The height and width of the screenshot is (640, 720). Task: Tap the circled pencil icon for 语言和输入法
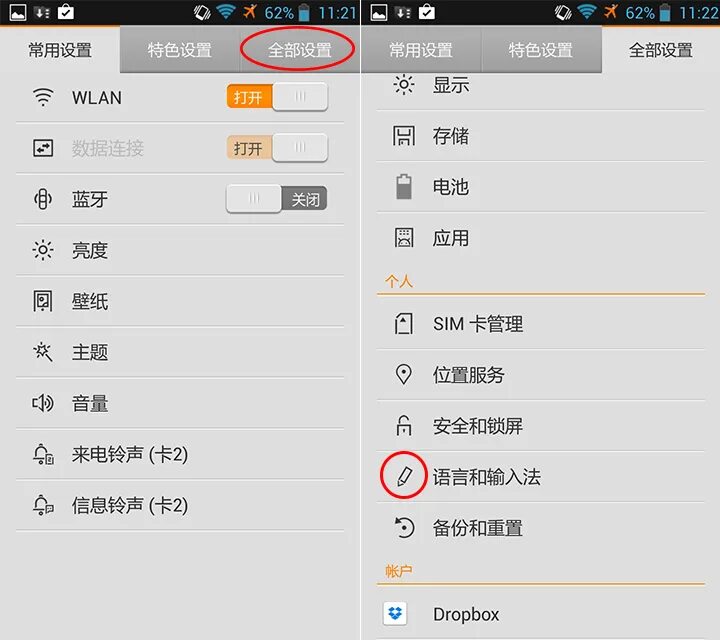point(404,476)
